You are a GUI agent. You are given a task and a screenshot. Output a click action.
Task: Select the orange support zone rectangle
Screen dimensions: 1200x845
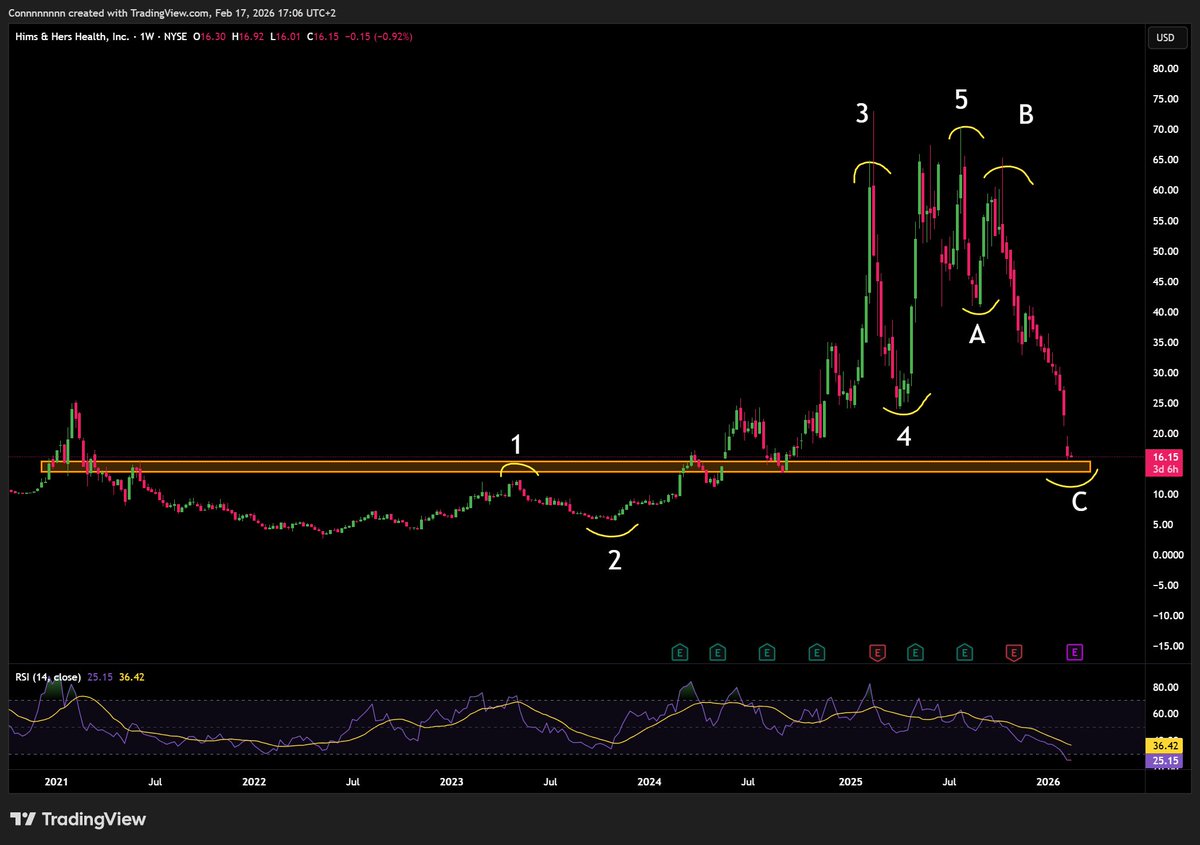[565, 467]
